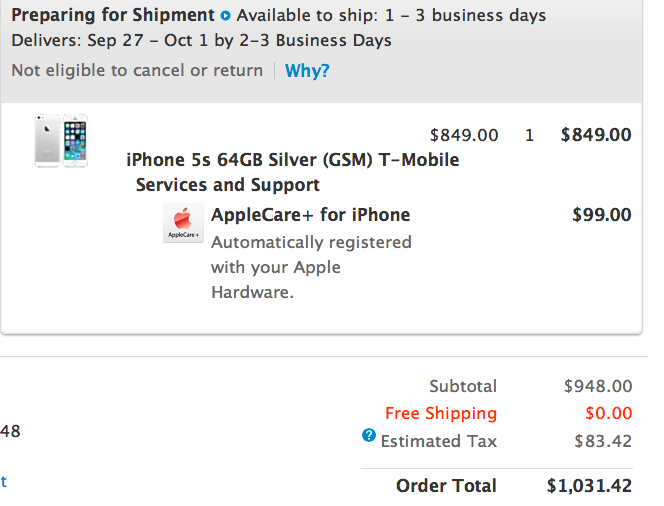
Task: Click the AppleCare+ red logo icon
Action: pos(182,223)
